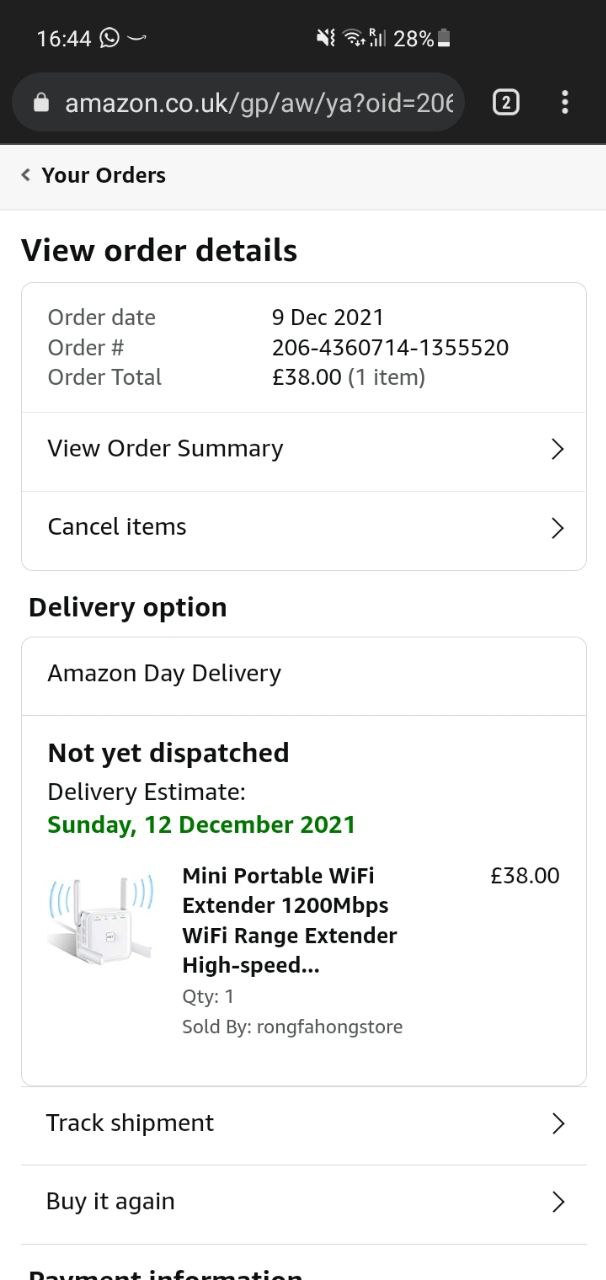Tap the Wi-Fi signal status icon
The width and height of the screenshot is (606, 1280).
click(x=353, y=38)
